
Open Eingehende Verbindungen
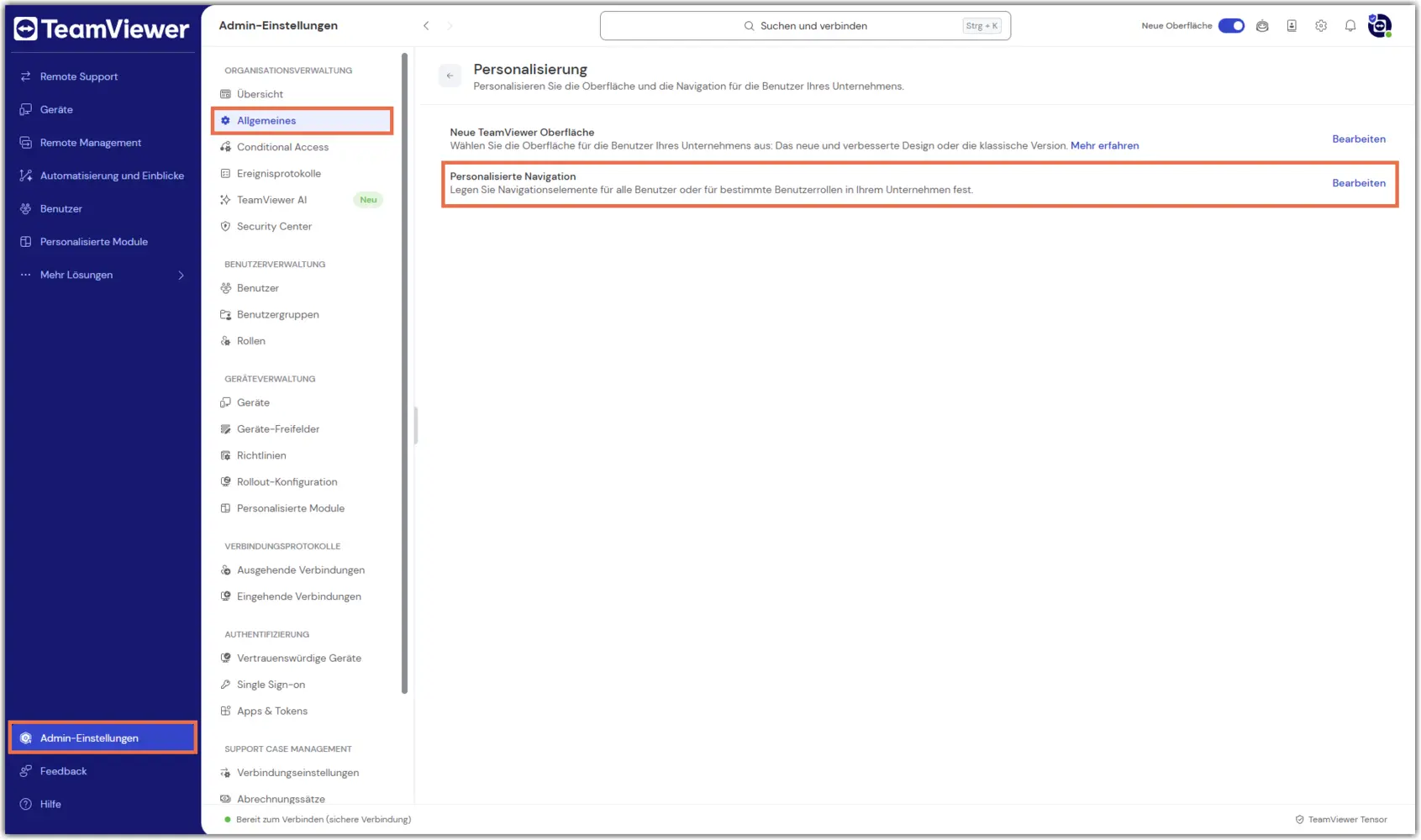tap(303, 596)
